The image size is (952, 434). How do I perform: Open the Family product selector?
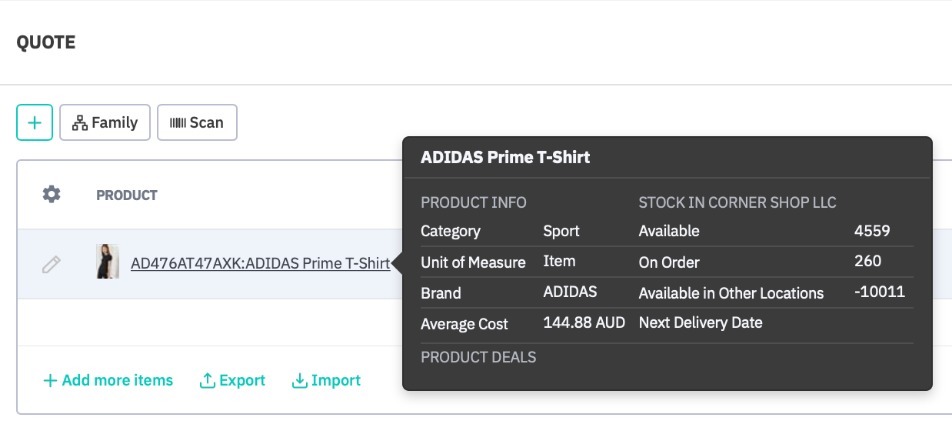(x=105, y=123)
